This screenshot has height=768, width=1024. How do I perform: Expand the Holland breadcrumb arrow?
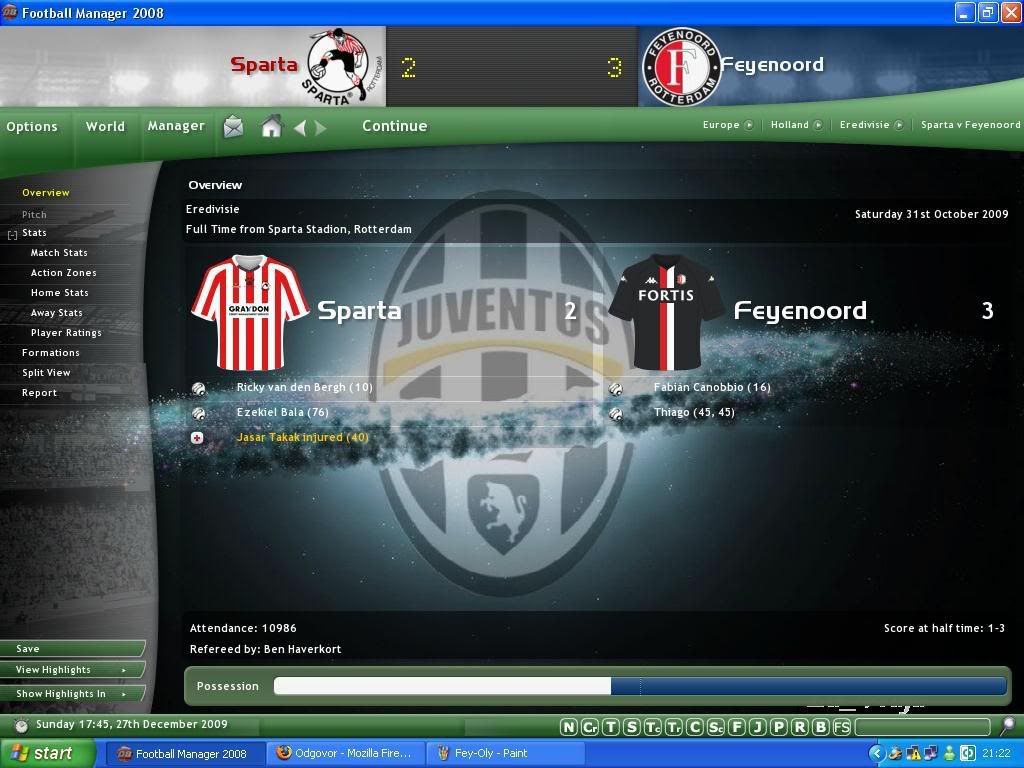(818, 125)
